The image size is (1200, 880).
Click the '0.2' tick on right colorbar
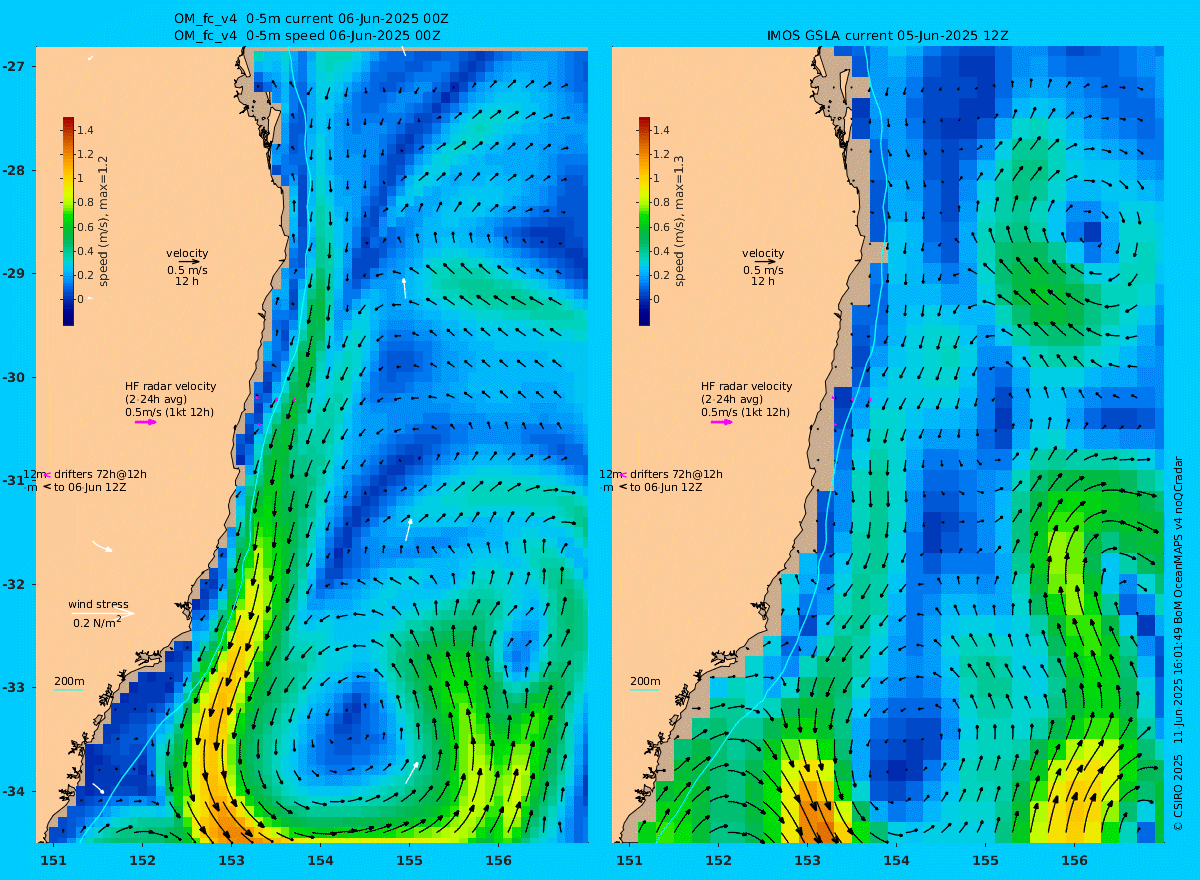(x=662, y=275)
